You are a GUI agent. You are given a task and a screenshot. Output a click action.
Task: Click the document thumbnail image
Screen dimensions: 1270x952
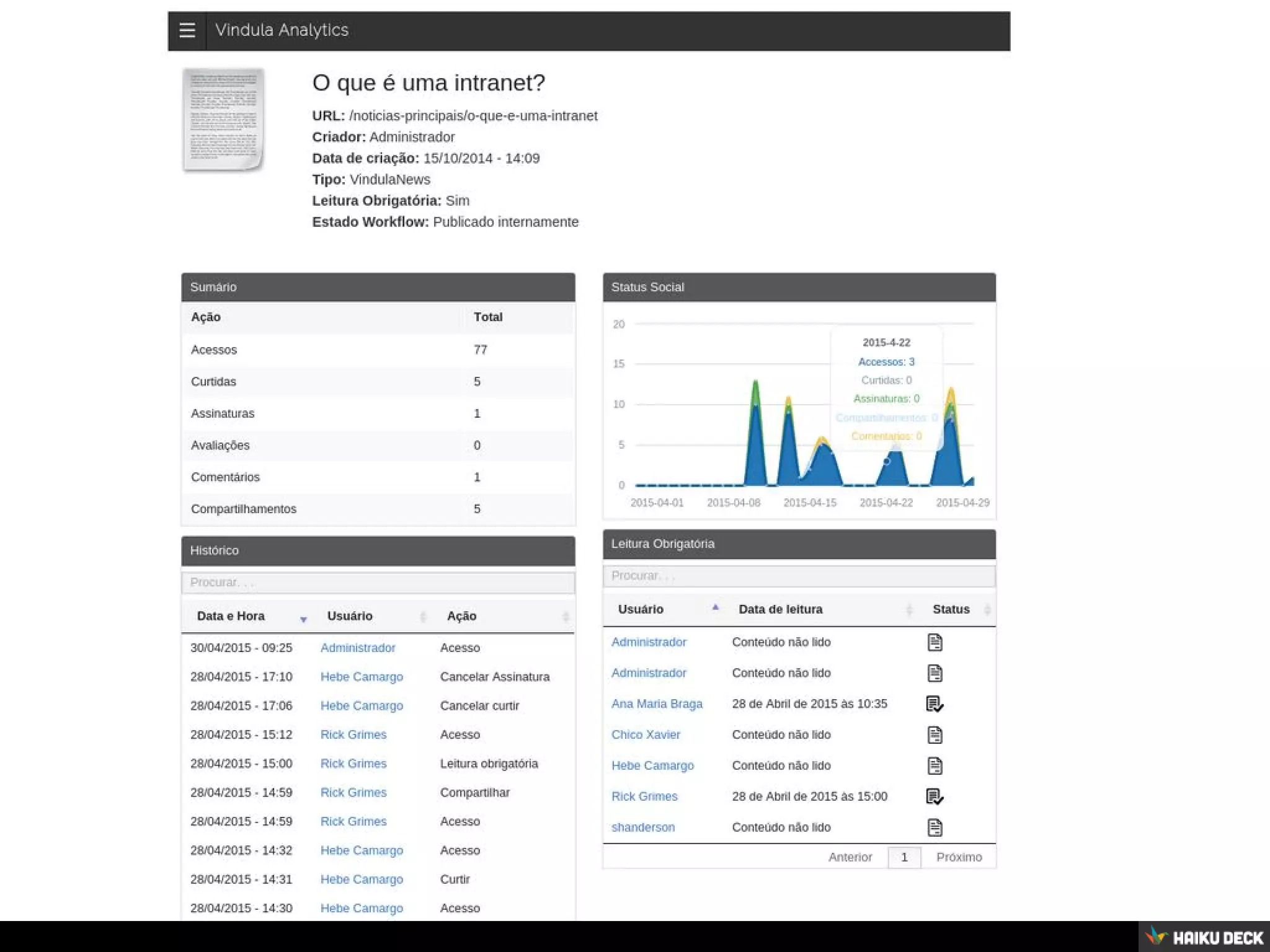[x=223, y=120]
